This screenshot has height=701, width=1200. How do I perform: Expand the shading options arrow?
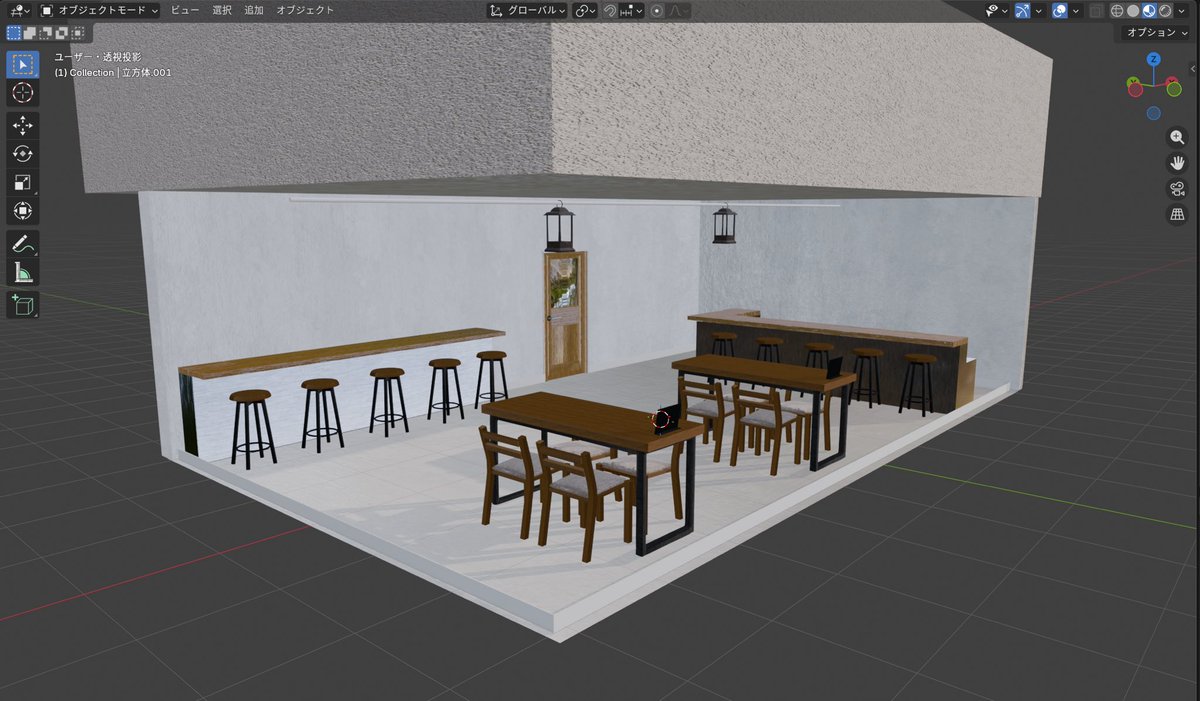1182,10
